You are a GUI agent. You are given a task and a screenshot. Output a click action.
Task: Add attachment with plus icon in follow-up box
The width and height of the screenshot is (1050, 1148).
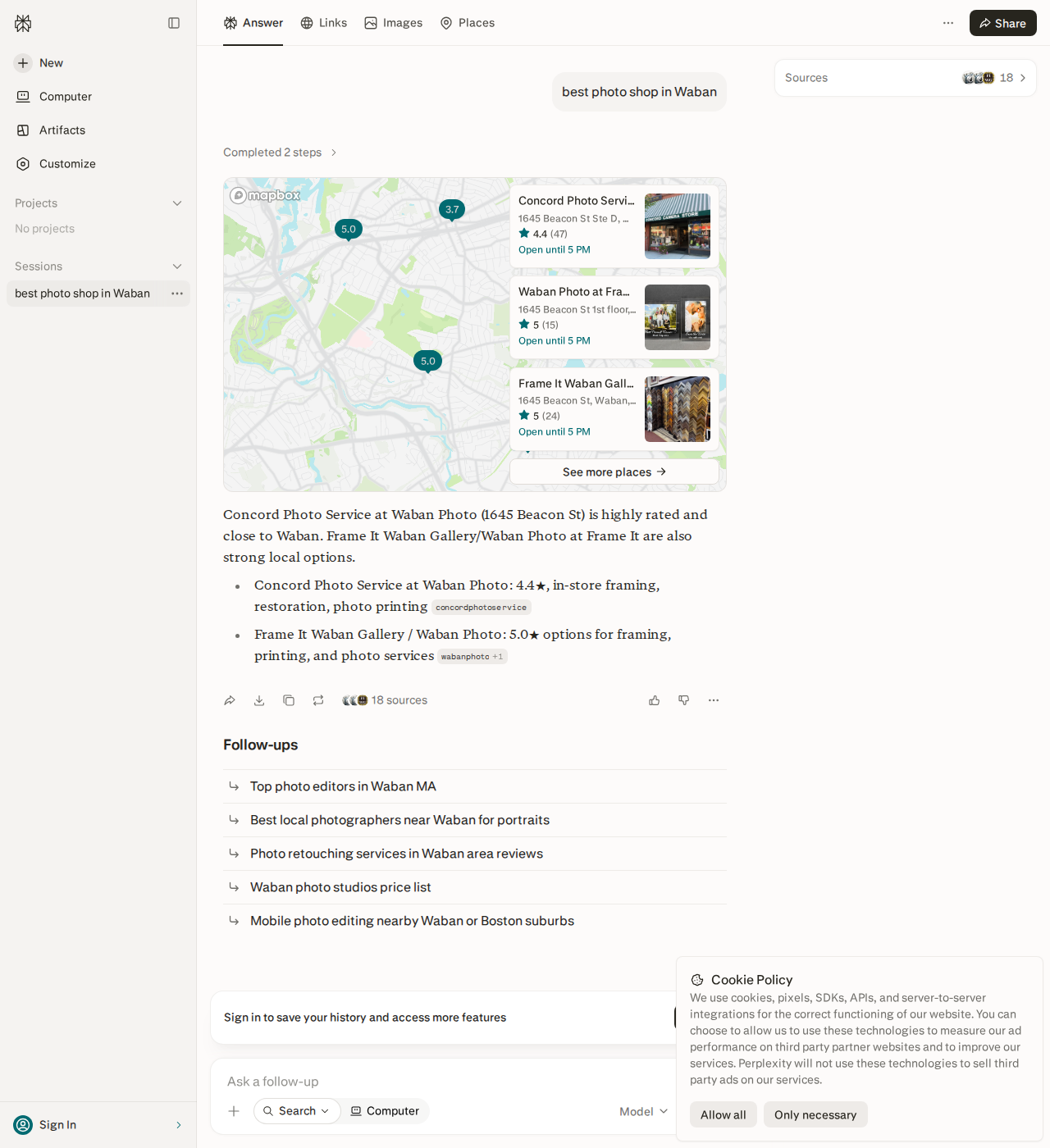tap(234, 1111)
